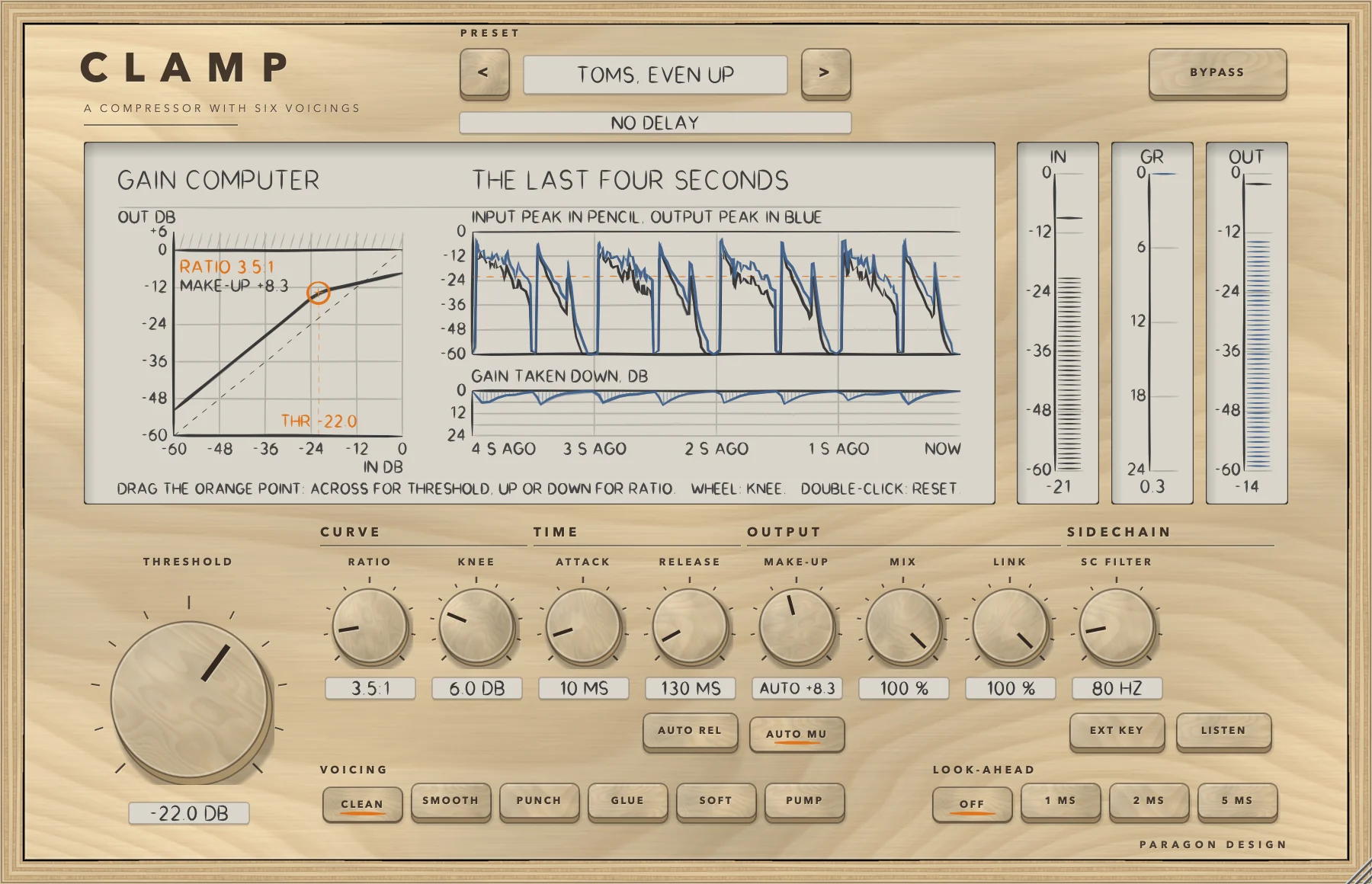Click the AUTO +8.3 make-up value field
This screenshot has width=1372, height=884.
point(797,688)
